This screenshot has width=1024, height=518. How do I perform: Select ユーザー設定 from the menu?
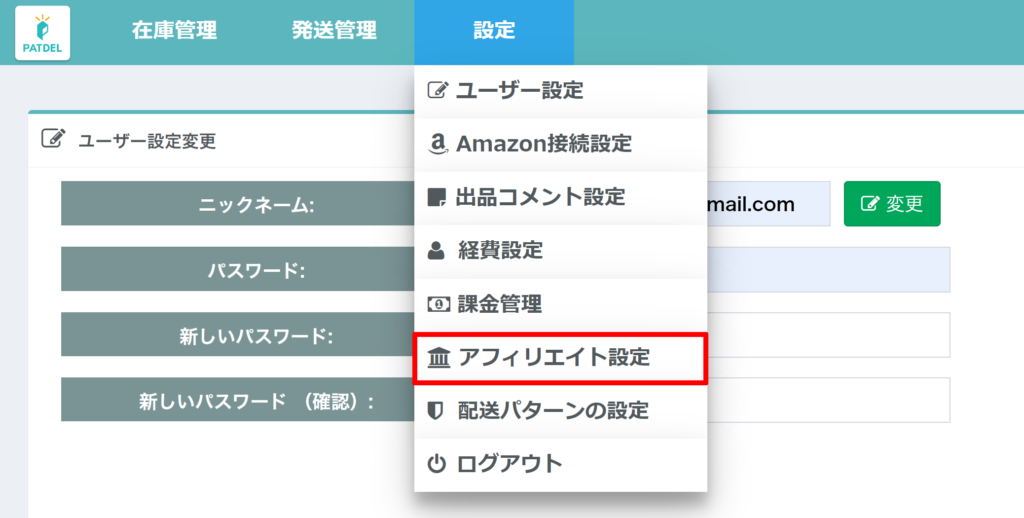point(519,90)
